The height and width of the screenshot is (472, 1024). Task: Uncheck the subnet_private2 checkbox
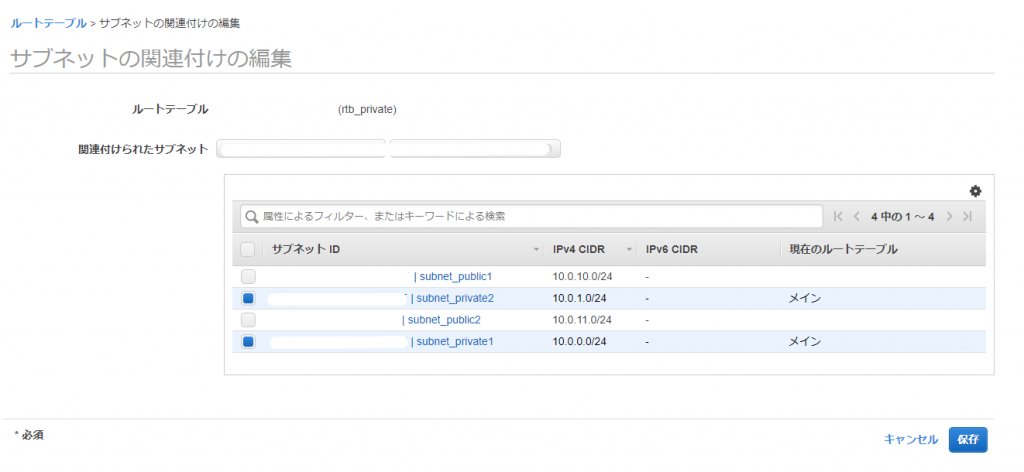[248, 298]
